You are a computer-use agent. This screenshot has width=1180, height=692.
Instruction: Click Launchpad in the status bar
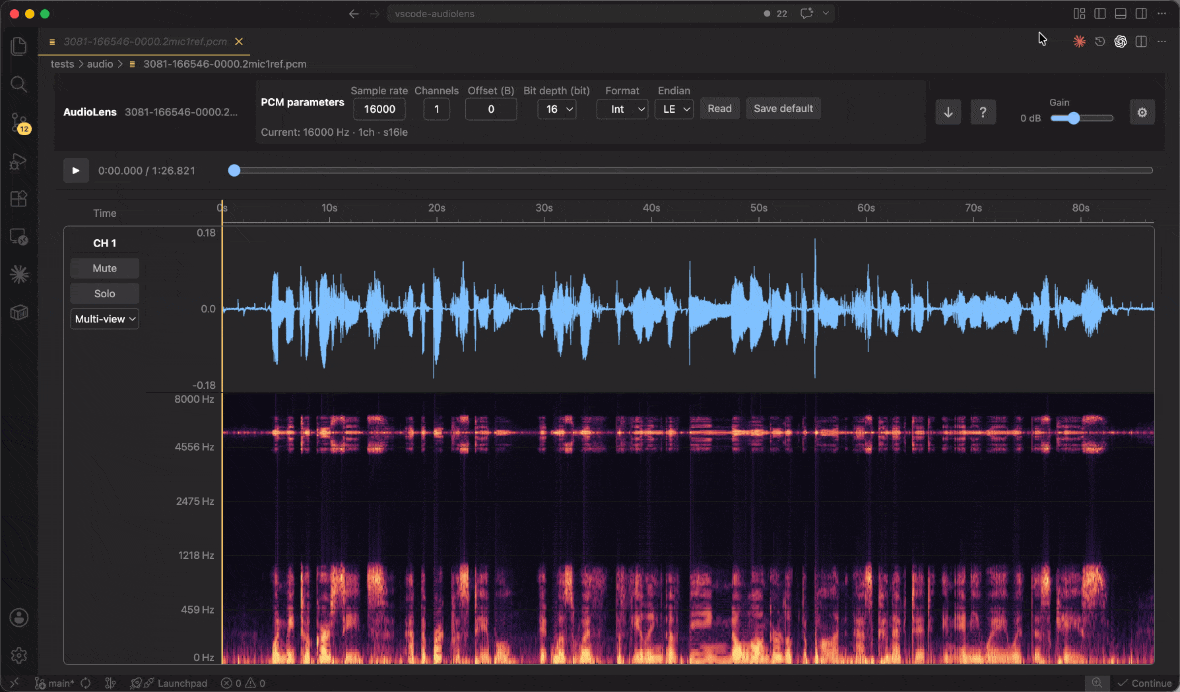[x=169, y=683]
